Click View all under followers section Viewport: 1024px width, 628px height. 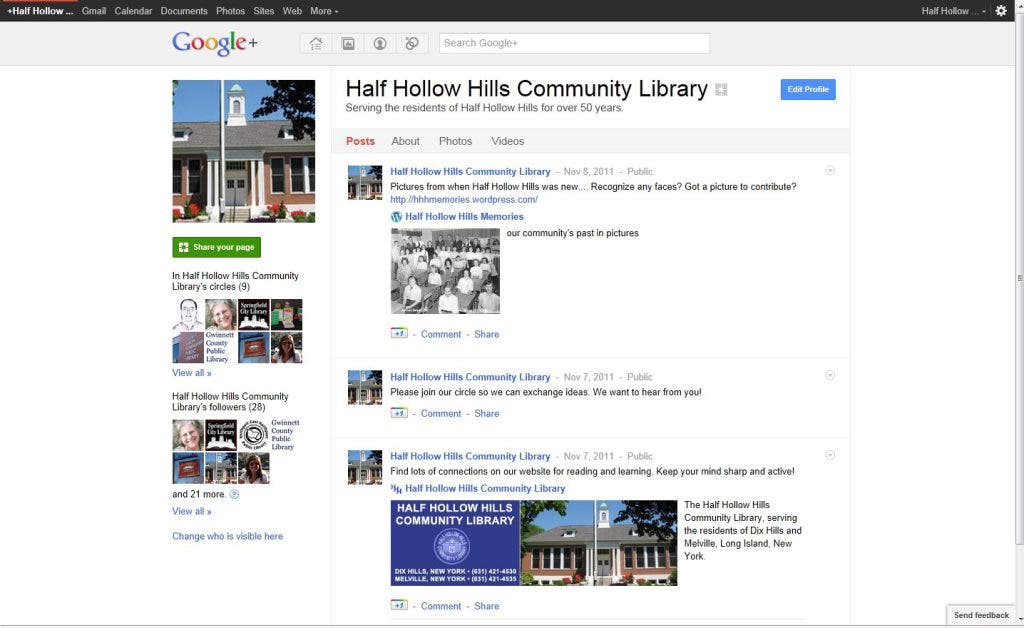click(191, 511)
